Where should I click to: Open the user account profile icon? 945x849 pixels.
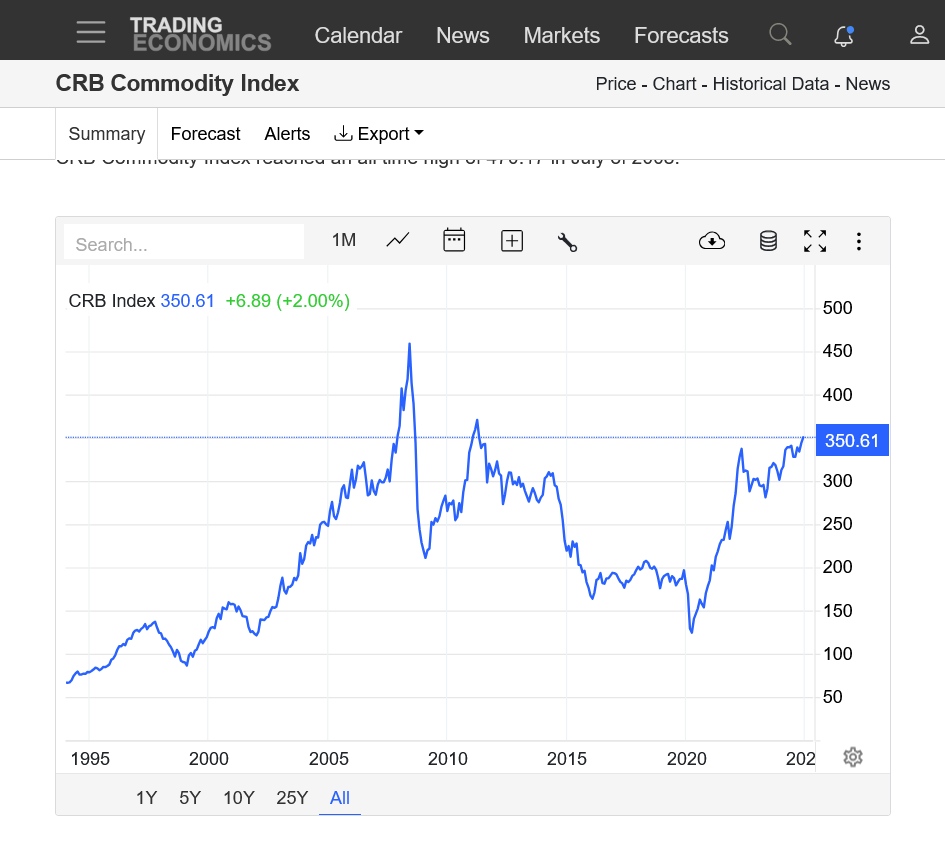click(919, 35)
